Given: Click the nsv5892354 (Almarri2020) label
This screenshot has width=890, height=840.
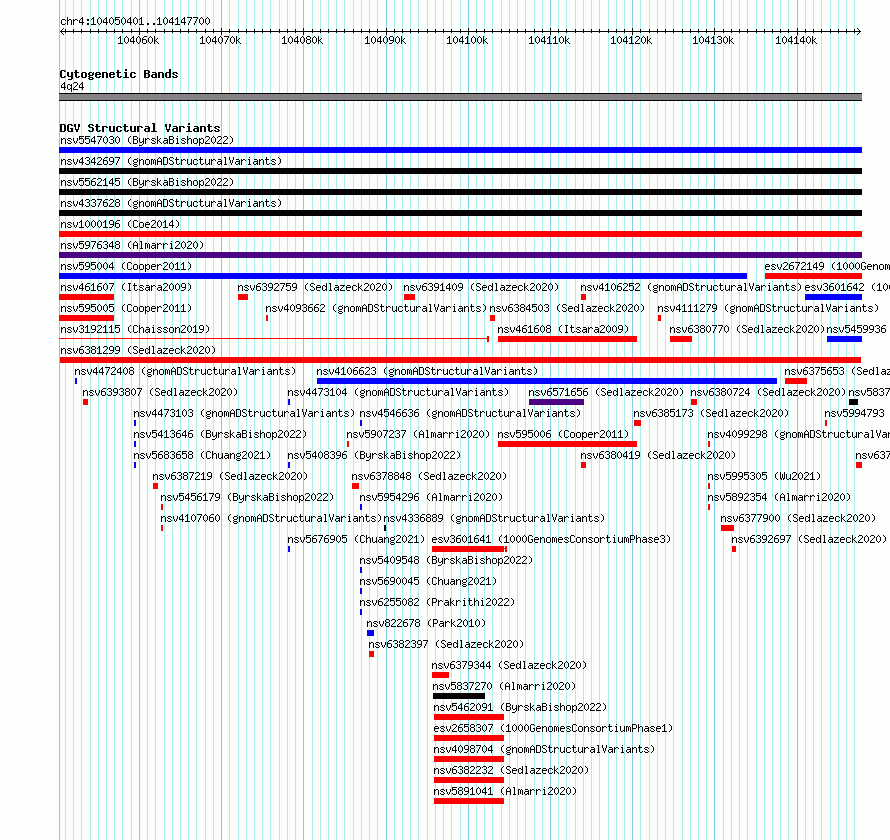Looking at the screenshot, I should click(x=779, y=497).
